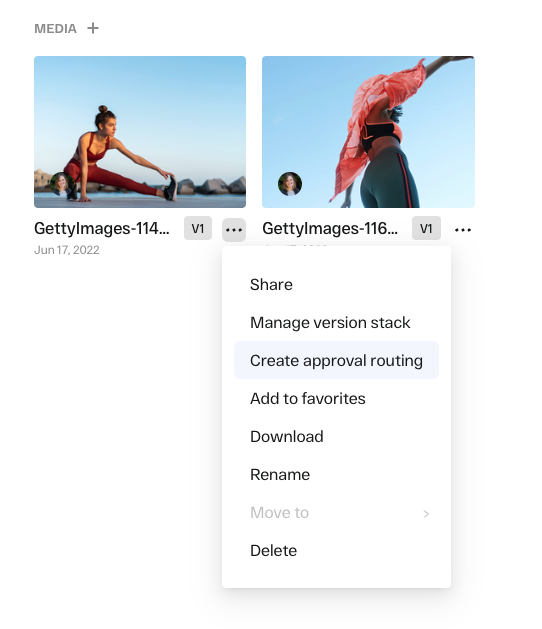This screenshot has height=629, width=542.
Task: Click the GettyImages-116 file name
Action: point(330,228)
